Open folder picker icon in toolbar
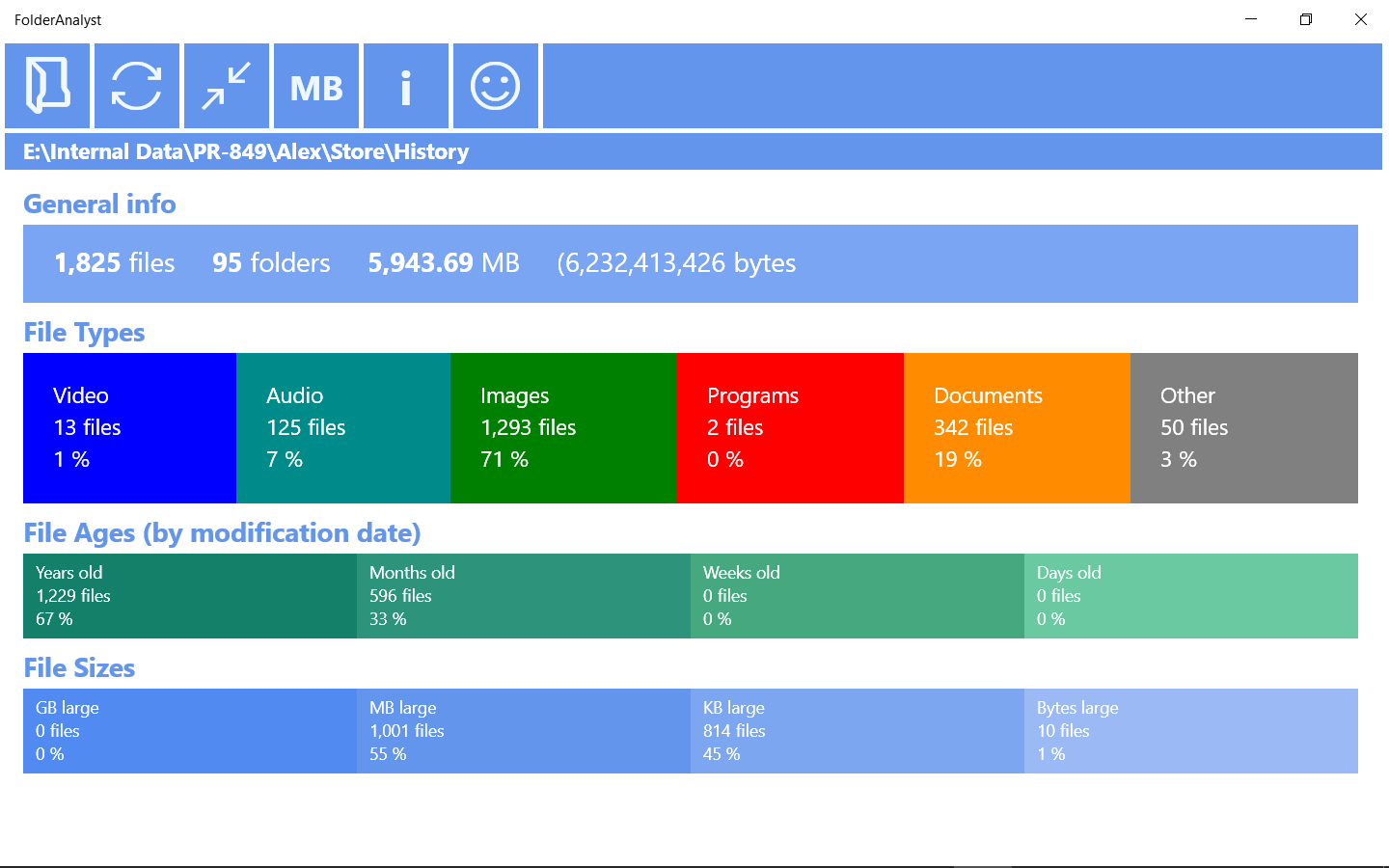This screenshot has height=868, width=1389. pos(47,86)
